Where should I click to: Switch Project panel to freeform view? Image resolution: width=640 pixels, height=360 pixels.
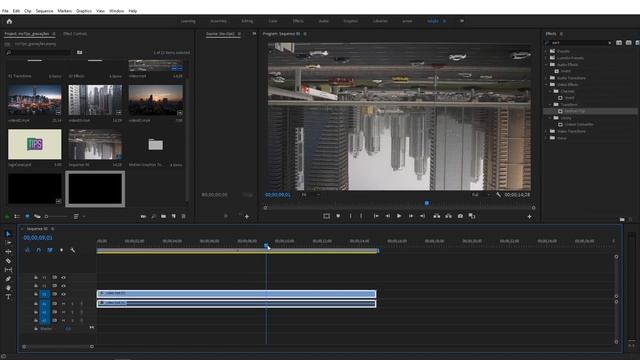[x=37, y=216]
